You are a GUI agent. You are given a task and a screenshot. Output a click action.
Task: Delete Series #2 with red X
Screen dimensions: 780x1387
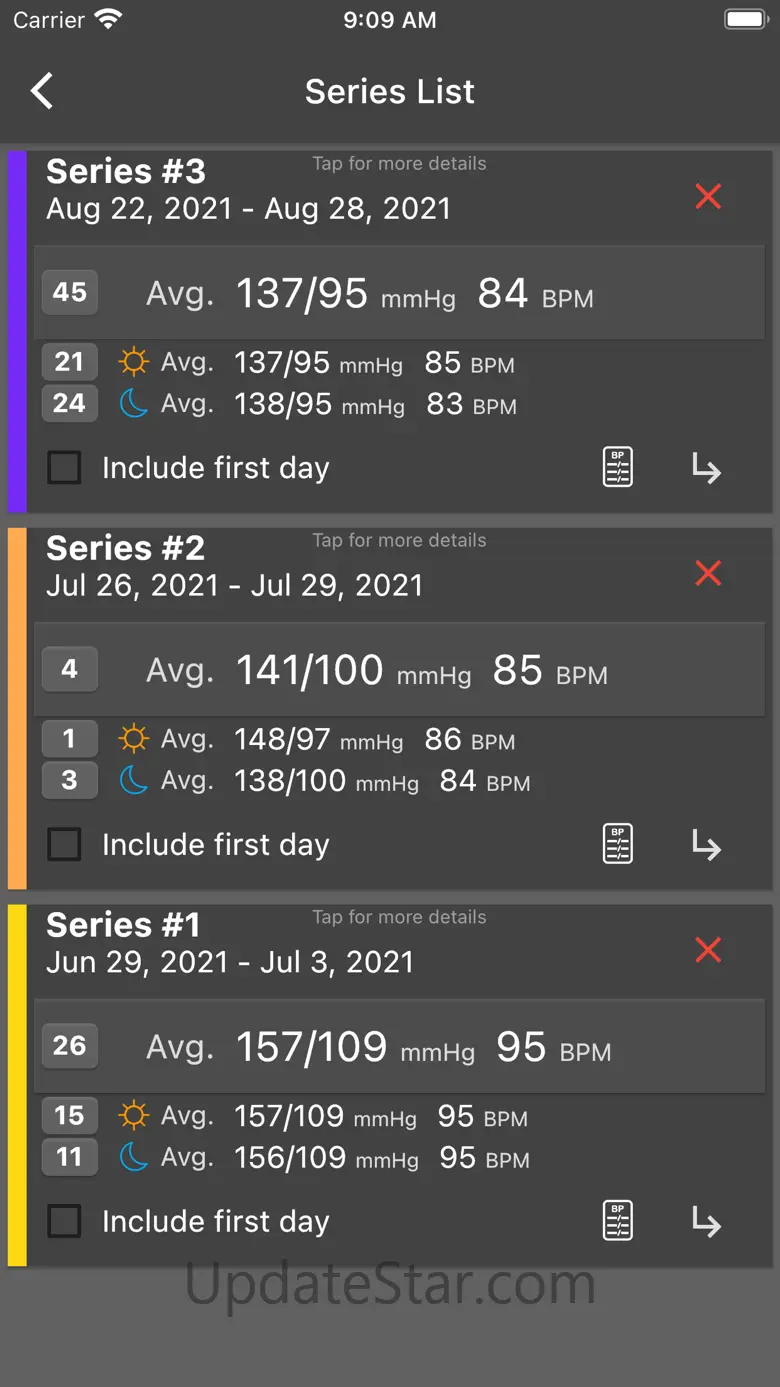(x=708, y=573)
